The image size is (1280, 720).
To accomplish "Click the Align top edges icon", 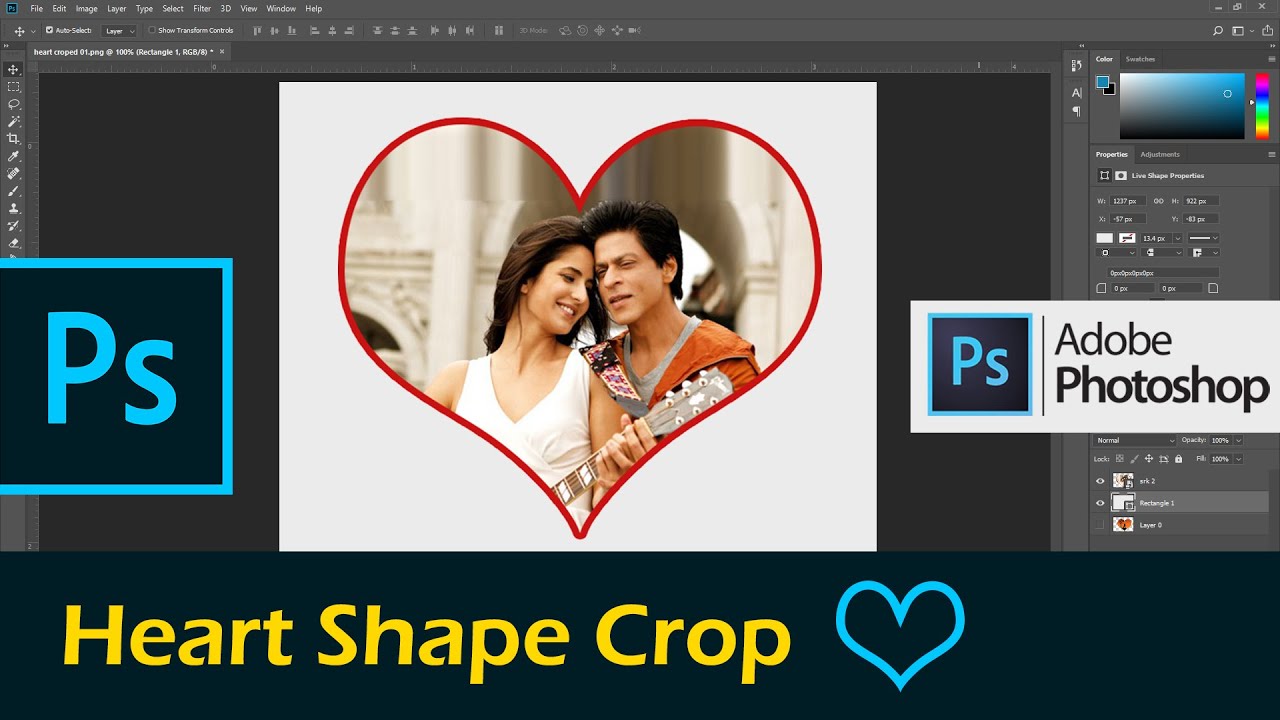I will tap(258, 31).
